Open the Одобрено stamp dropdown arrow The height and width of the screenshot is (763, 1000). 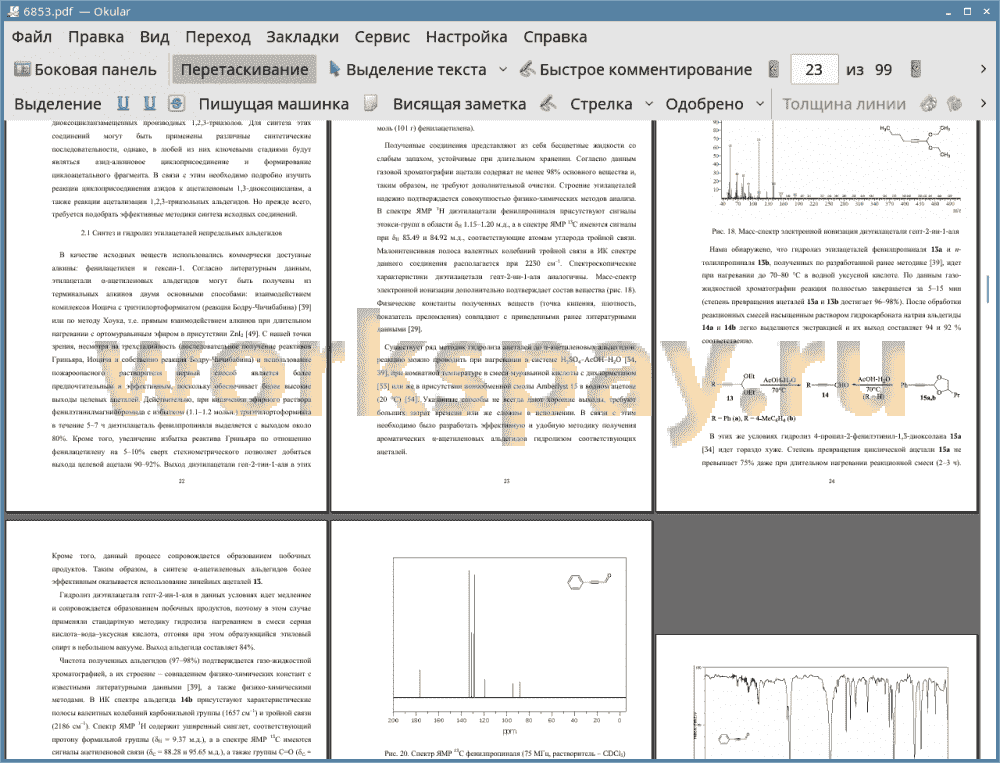(760, 104)
